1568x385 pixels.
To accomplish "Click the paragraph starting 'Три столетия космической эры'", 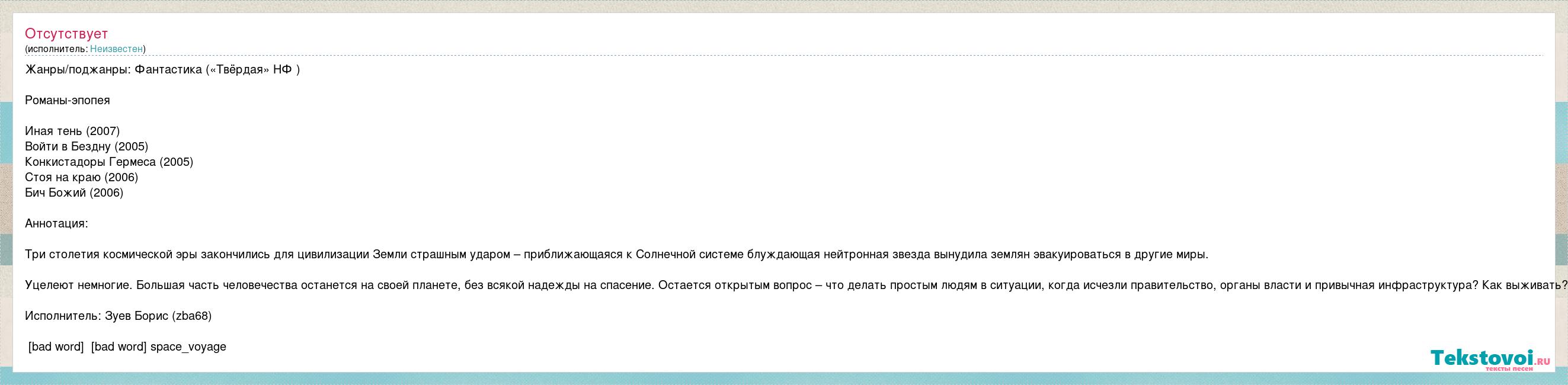I will click(x=617, y=255).
